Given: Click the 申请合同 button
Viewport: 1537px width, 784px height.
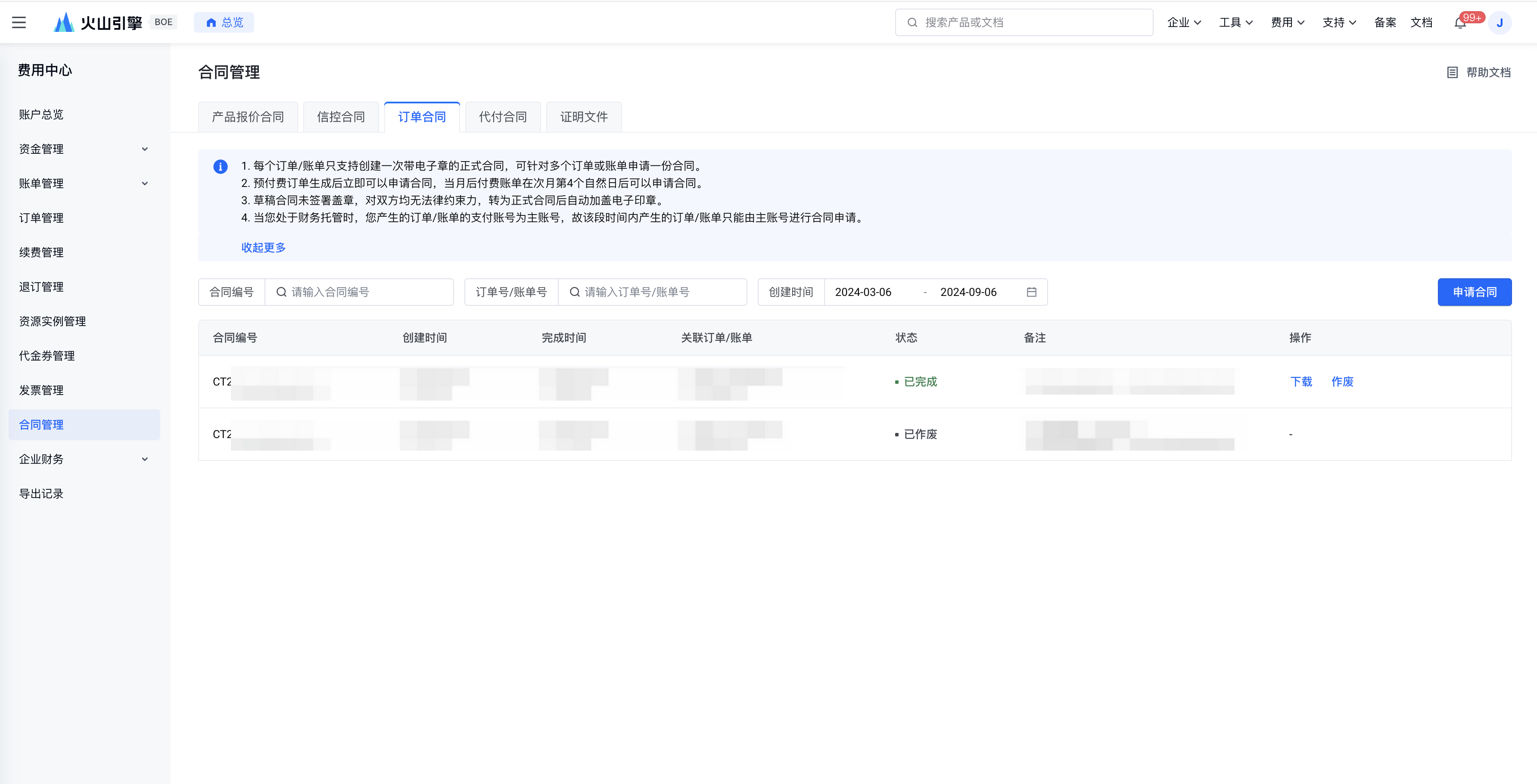Looking at the screenshot, I should pos(1475,292).
